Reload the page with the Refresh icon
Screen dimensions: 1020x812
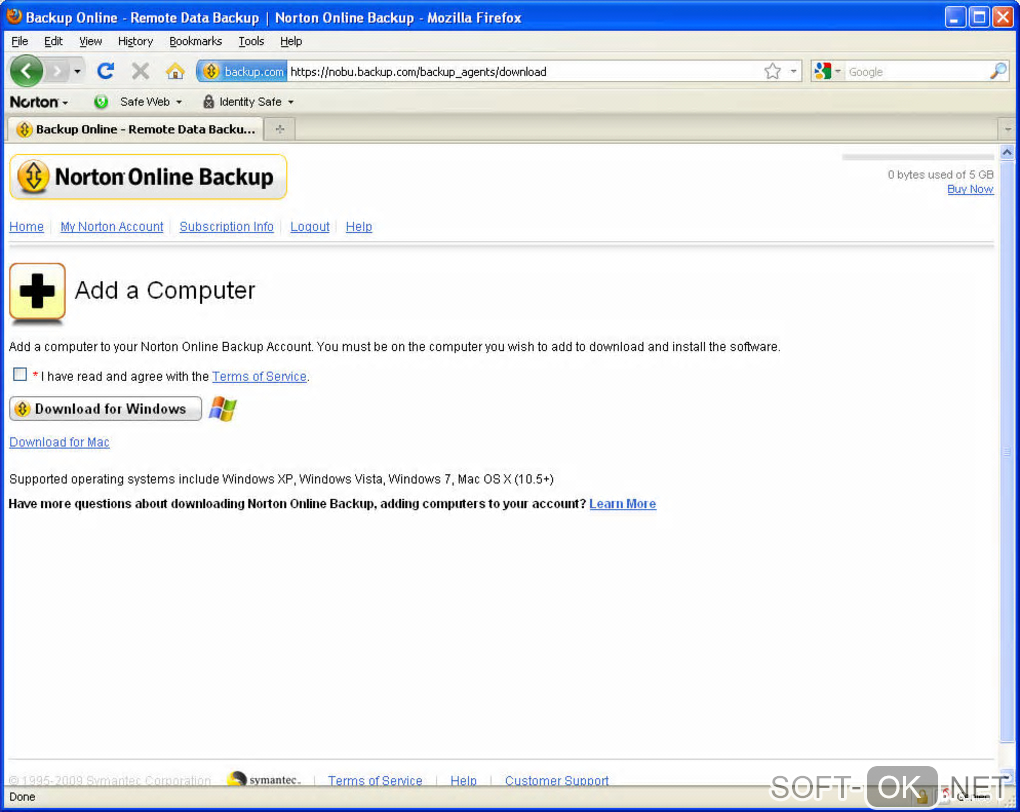[106, 71]
